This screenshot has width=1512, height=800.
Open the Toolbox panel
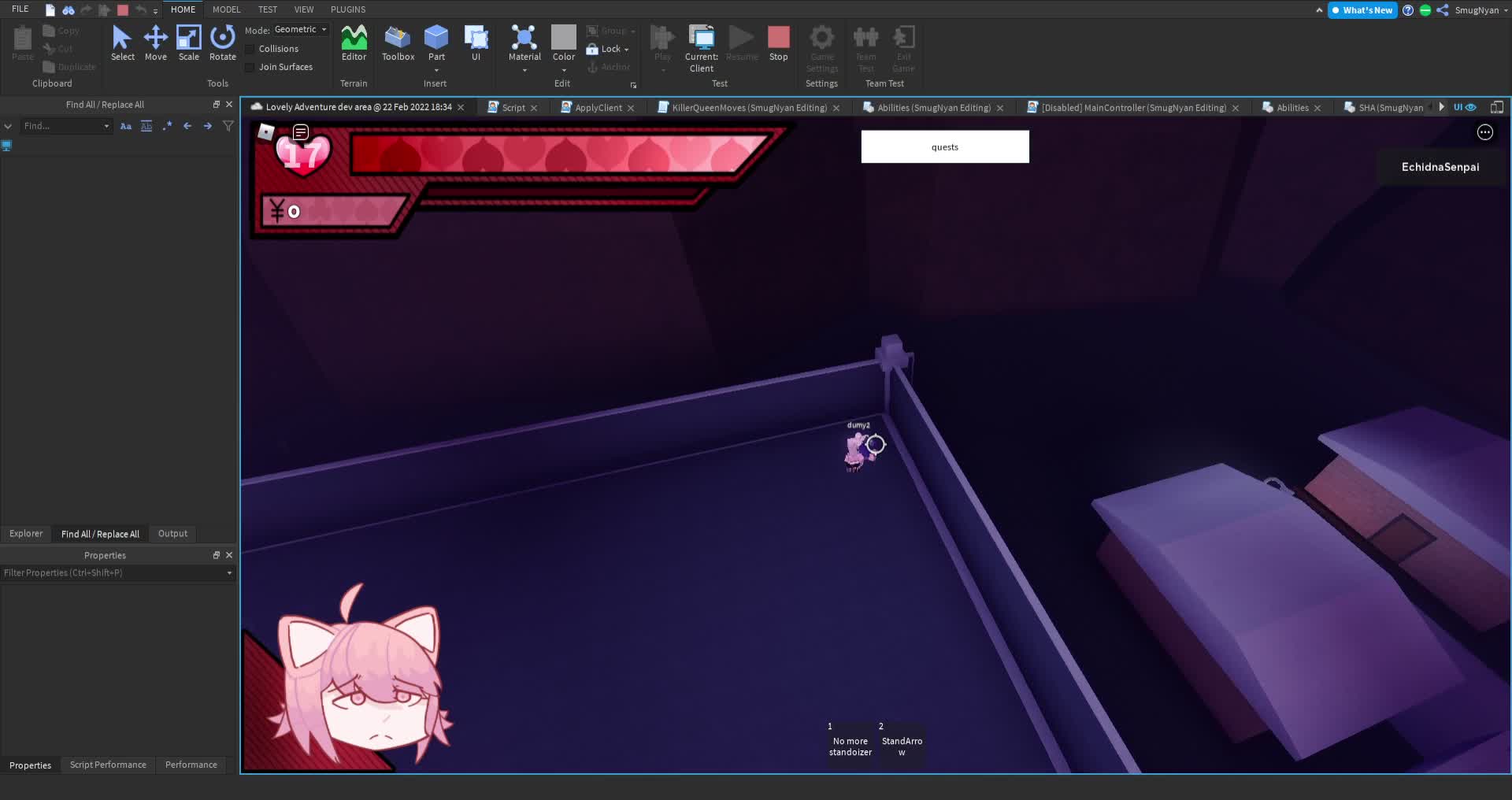coord(398,43)
